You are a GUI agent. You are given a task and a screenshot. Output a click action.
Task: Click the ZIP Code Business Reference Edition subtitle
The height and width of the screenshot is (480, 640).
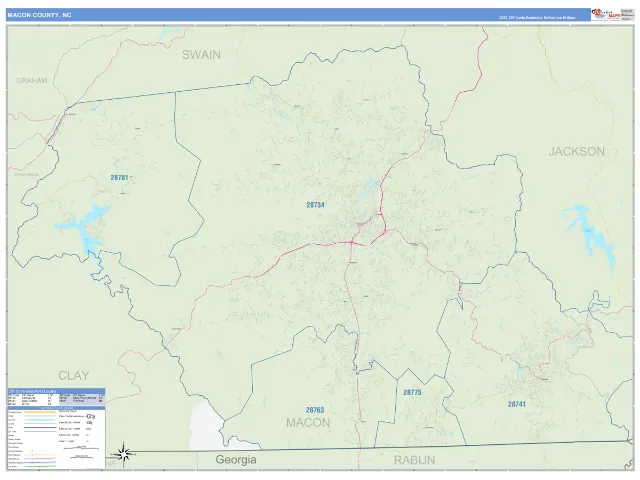(x=537, y=18)
